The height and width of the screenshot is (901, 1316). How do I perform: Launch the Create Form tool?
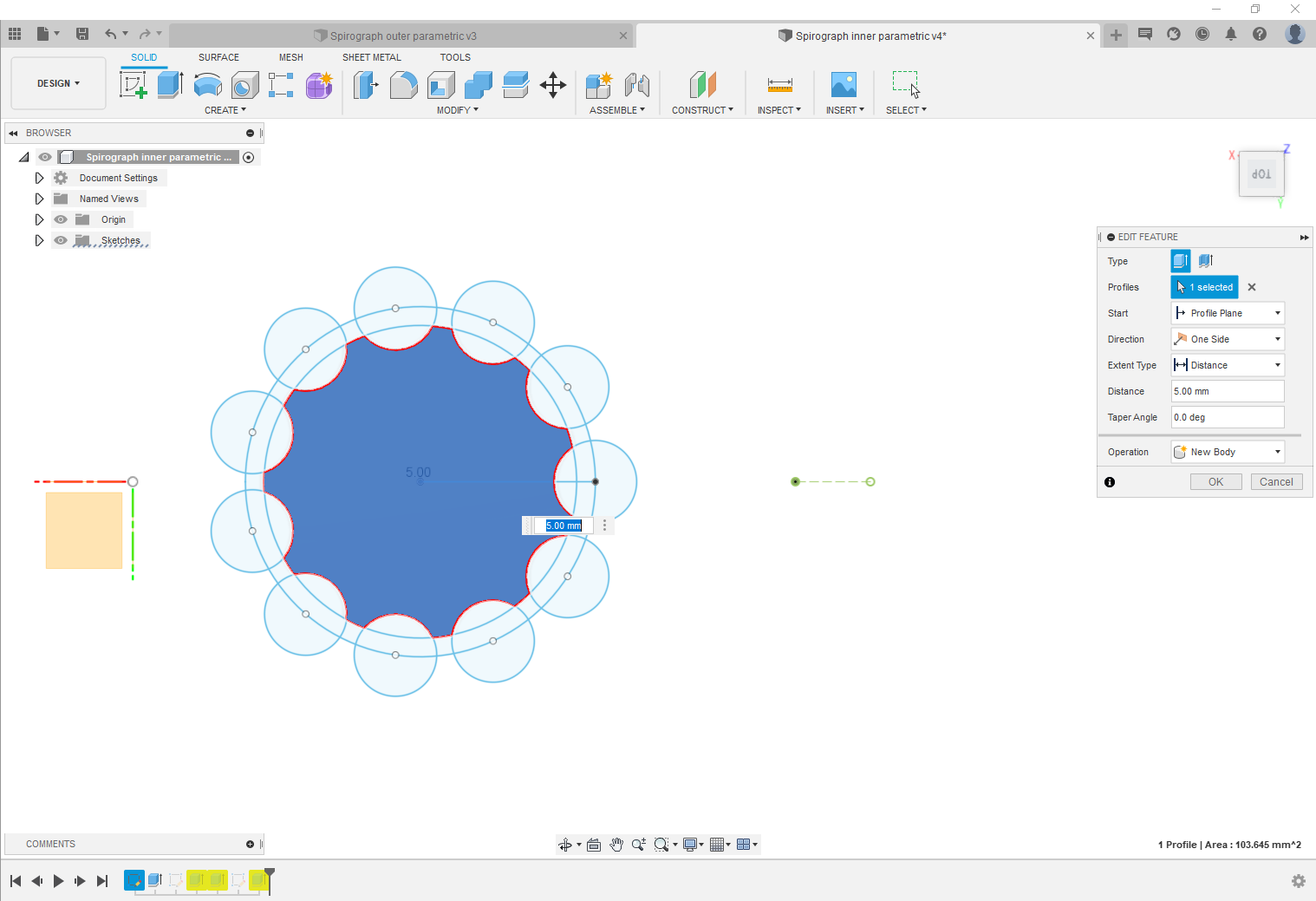click(319, 85)
